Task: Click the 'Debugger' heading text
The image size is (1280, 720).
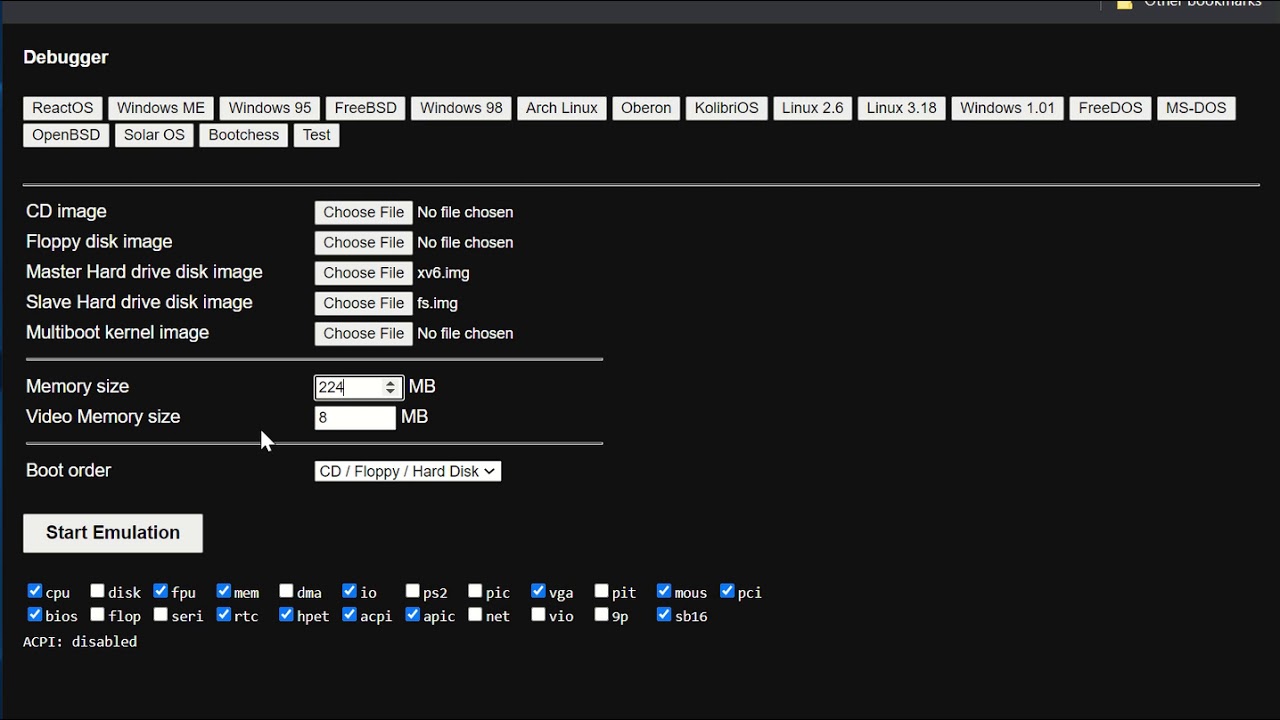Action: pos(66,58)
